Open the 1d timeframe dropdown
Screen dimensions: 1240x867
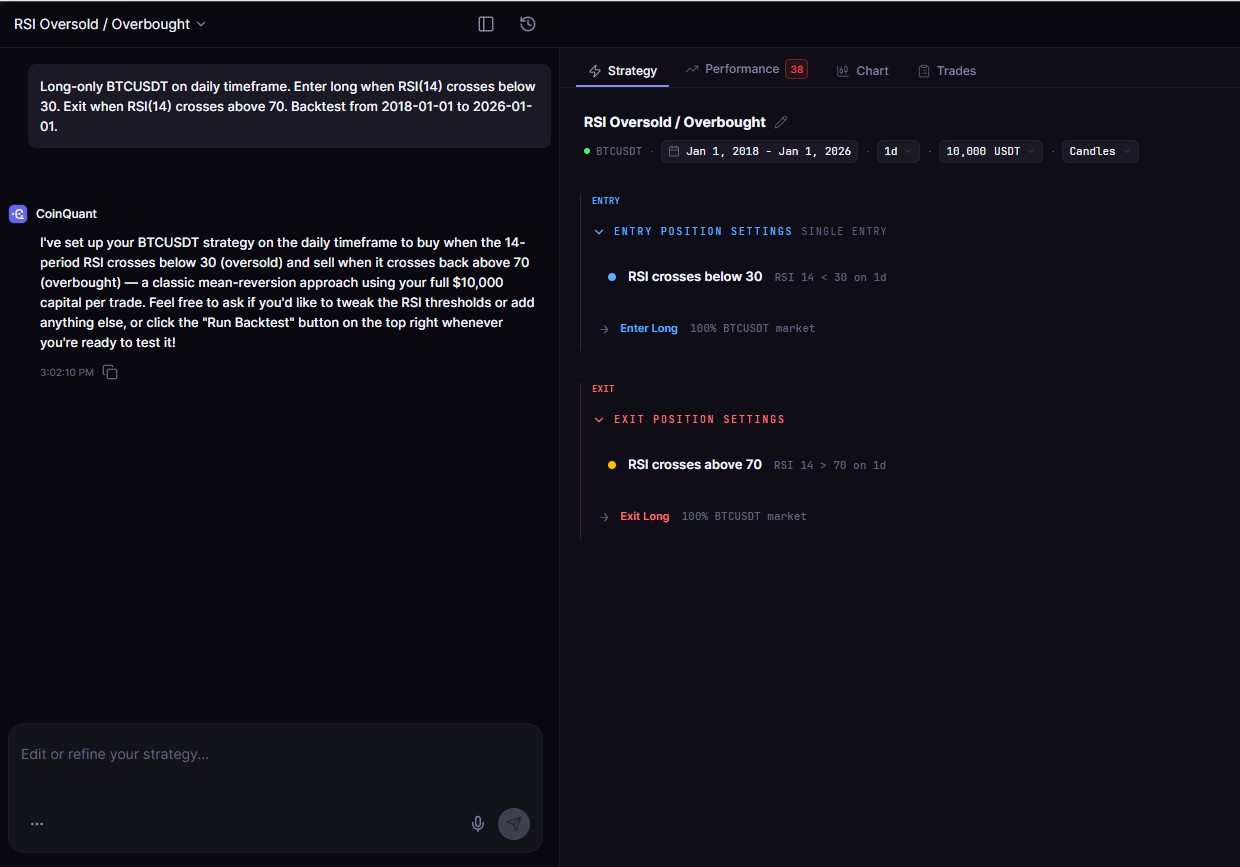(x=897, y=151)
